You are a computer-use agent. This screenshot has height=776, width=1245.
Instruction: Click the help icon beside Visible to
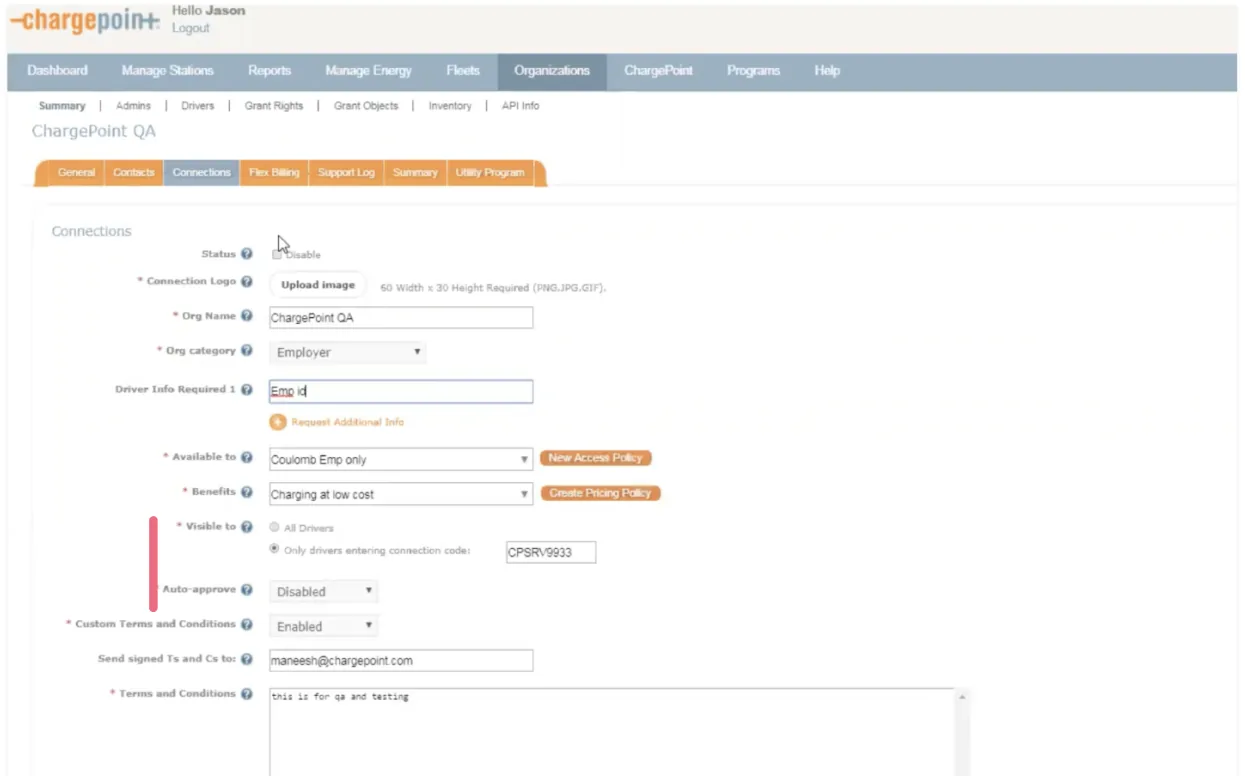click(x=246, y=527)
